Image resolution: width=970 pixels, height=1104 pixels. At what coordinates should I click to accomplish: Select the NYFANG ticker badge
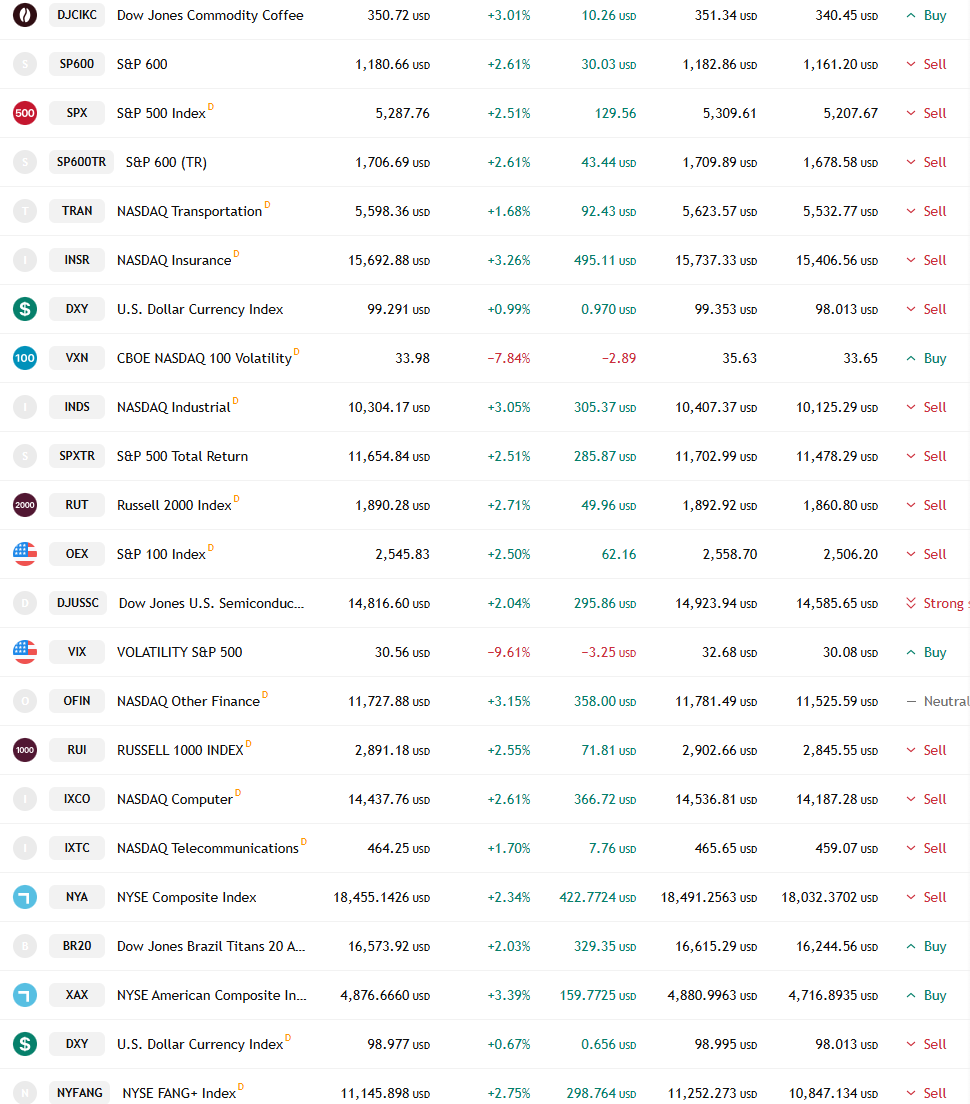[80, 1093]
